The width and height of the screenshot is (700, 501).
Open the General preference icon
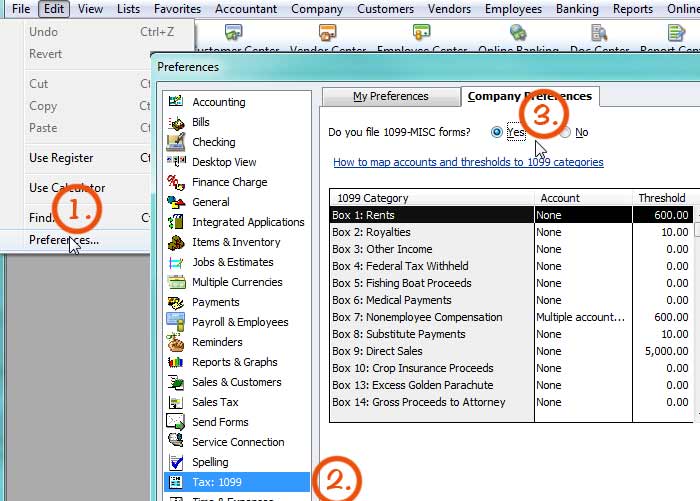pos(176,202)
